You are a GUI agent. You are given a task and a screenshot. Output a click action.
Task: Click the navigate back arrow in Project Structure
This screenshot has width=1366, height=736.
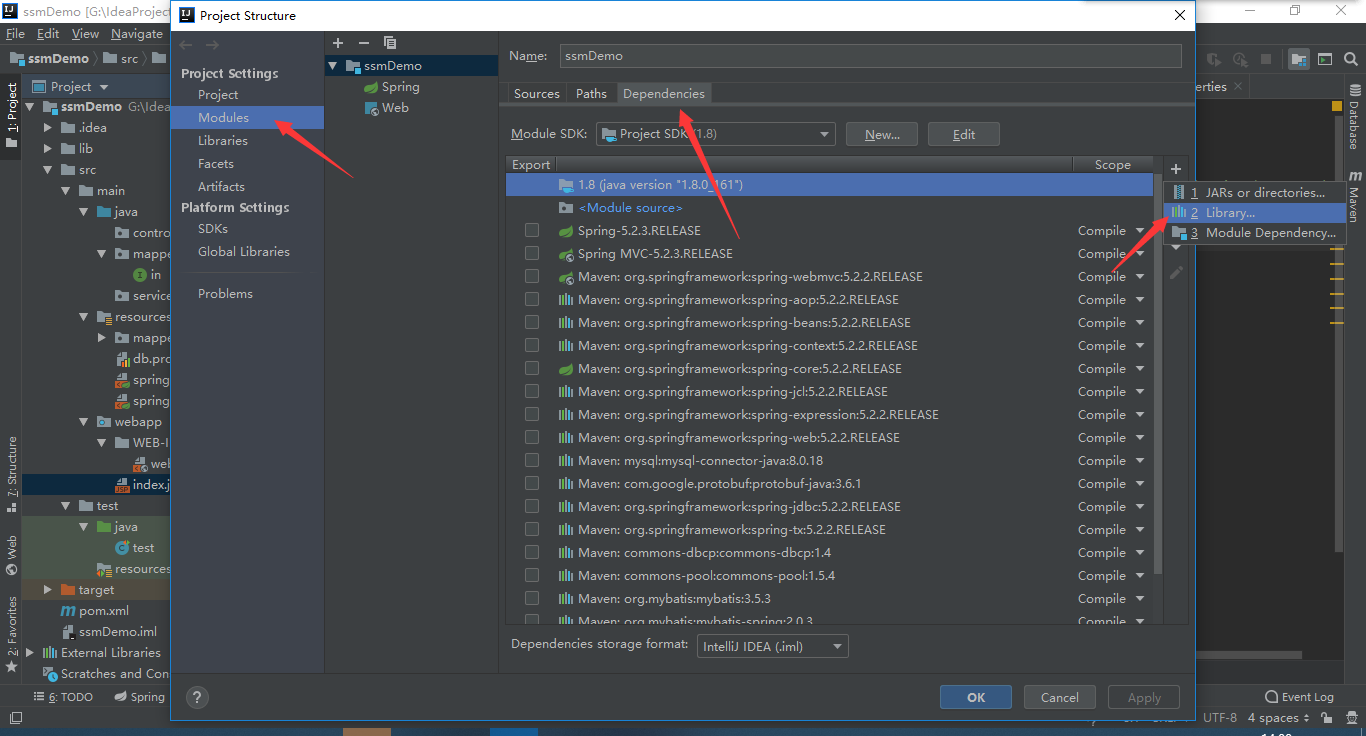point(186,45)
